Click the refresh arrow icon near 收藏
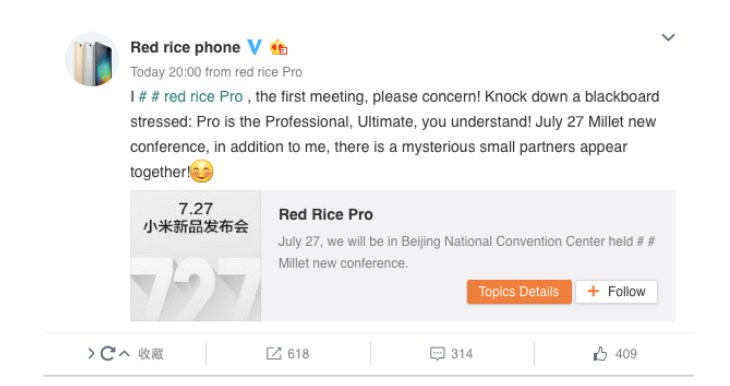Image resolution: width=730 pixels, height=386 pixels. tap(108, 353)
